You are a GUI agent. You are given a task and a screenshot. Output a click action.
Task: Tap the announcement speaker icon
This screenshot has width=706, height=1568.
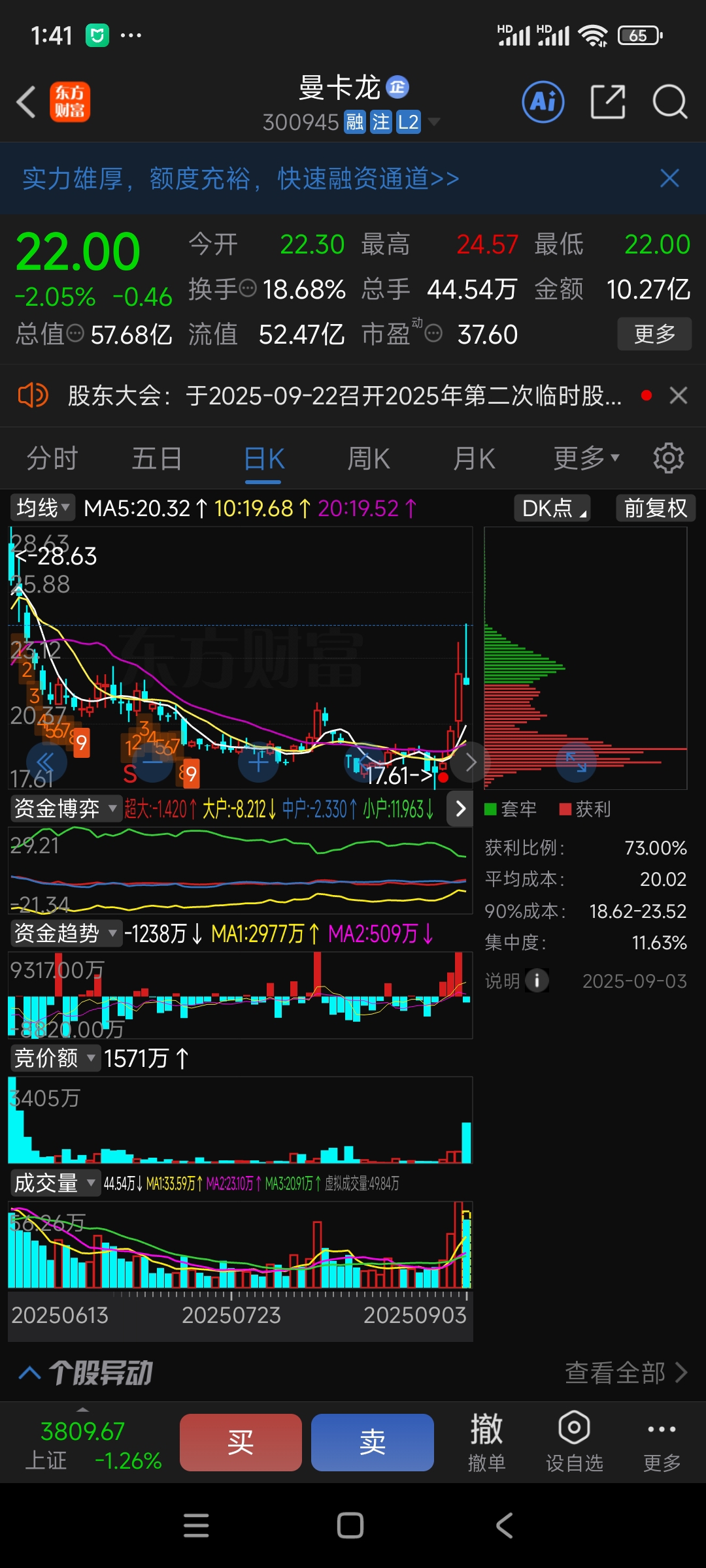tap(33, 395)
